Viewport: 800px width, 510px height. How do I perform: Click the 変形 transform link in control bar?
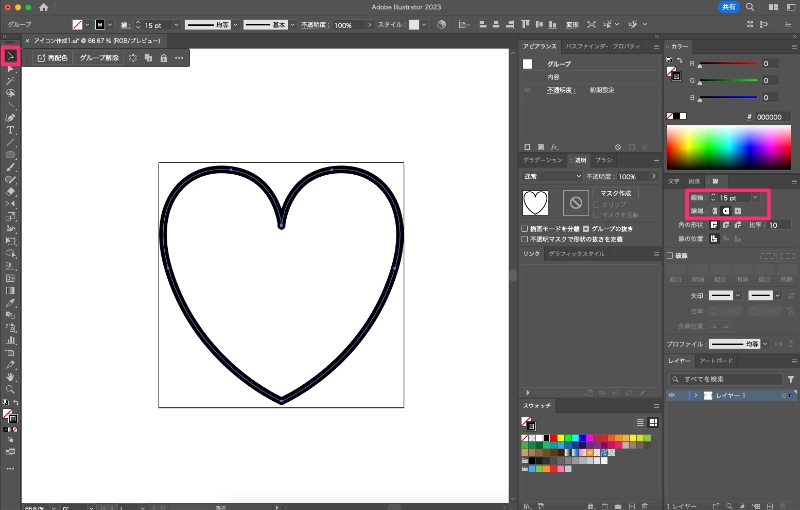coord(572,24)
